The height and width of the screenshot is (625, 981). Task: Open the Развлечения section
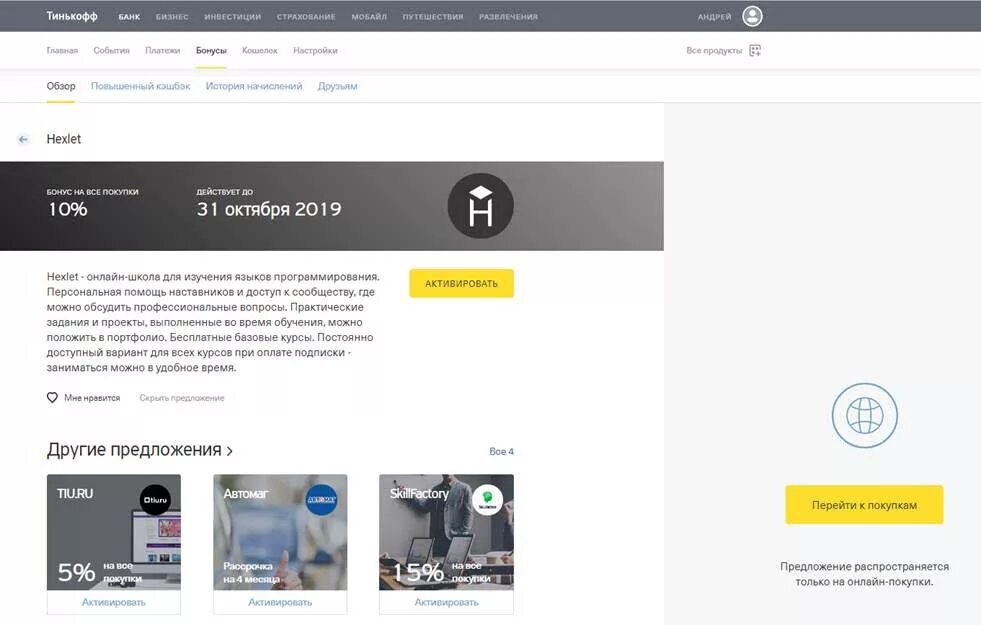tap(508, 17)
